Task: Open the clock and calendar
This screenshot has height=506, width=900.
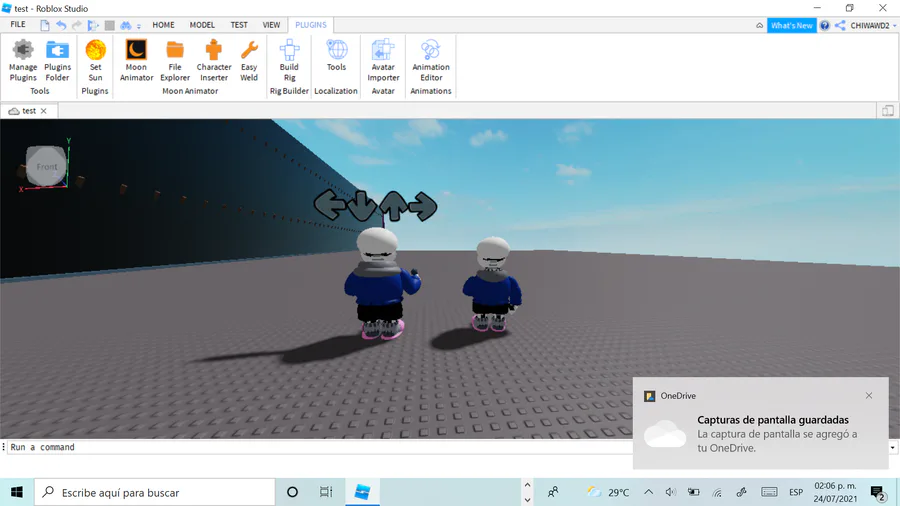Action: point(835,492)
